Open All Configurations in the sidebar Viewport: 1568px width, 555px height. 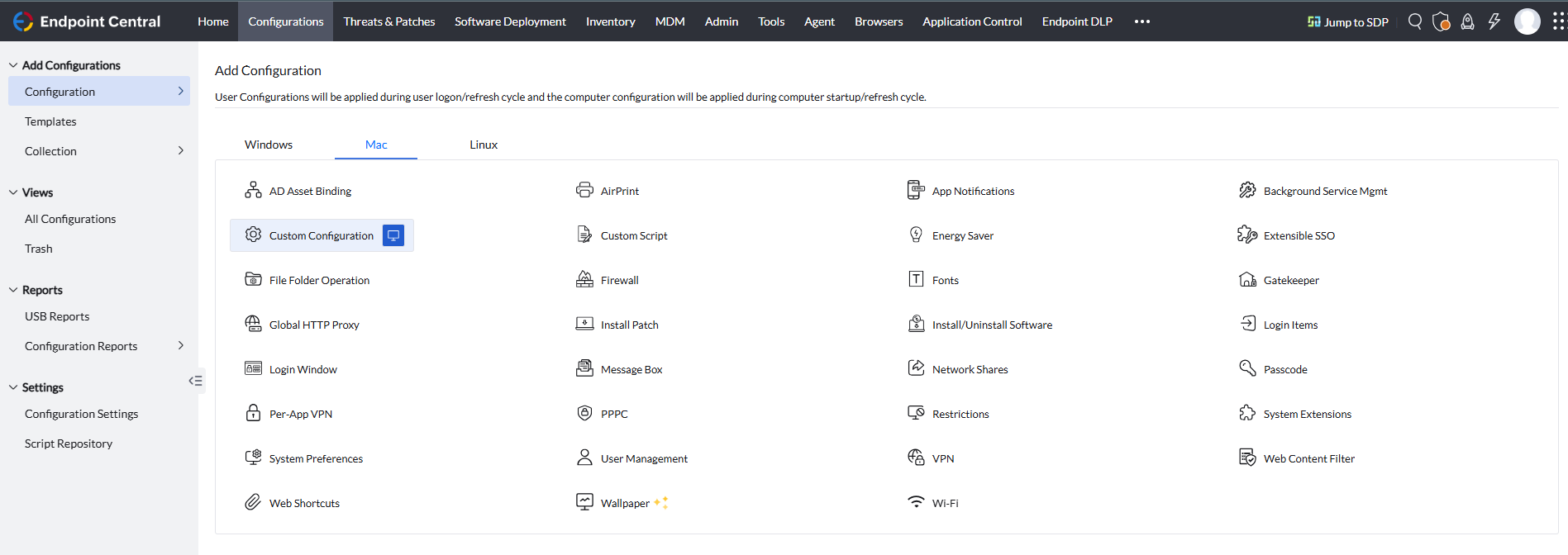70,219
